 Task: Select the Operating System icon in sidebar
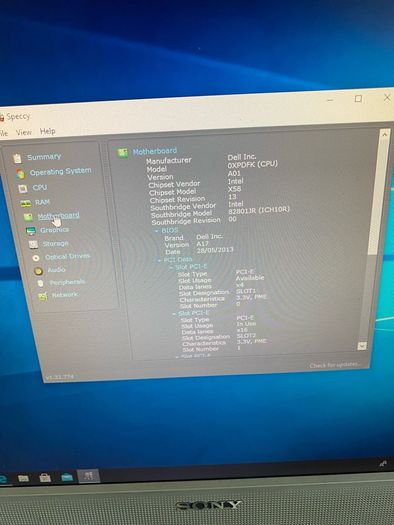[x=20, y=173]
